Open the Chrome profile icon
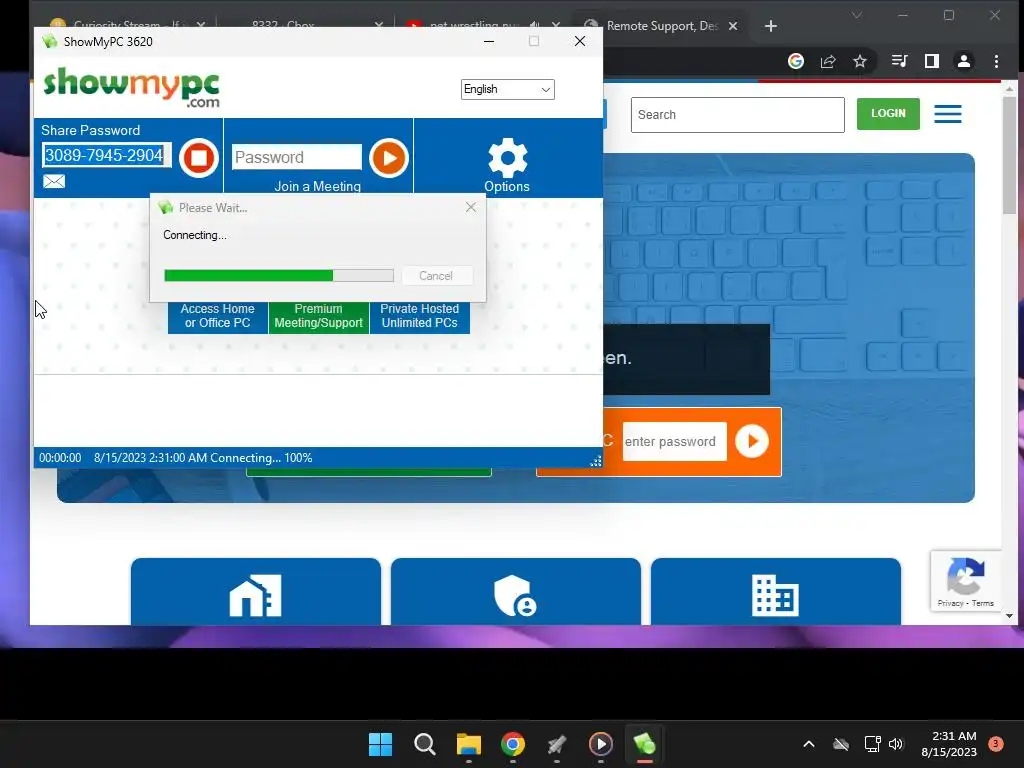Screen dimensions: 1024x768 pyautogui.click(x=964, y=61)
